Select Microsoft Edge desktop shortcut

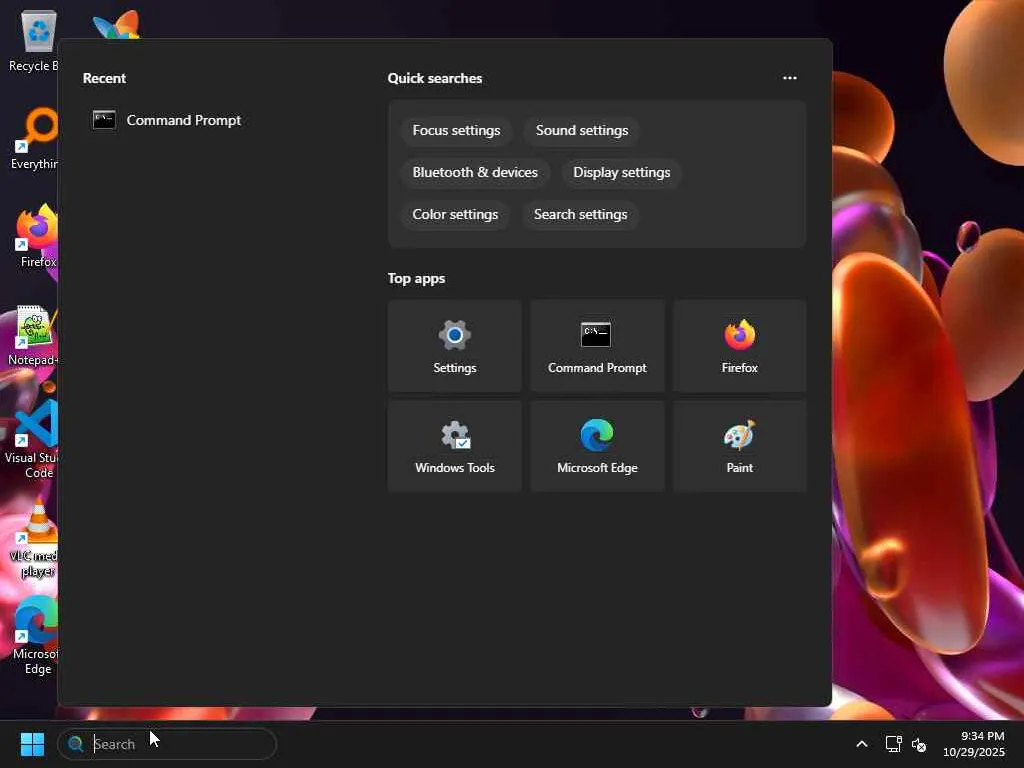(x=34, y=635)
